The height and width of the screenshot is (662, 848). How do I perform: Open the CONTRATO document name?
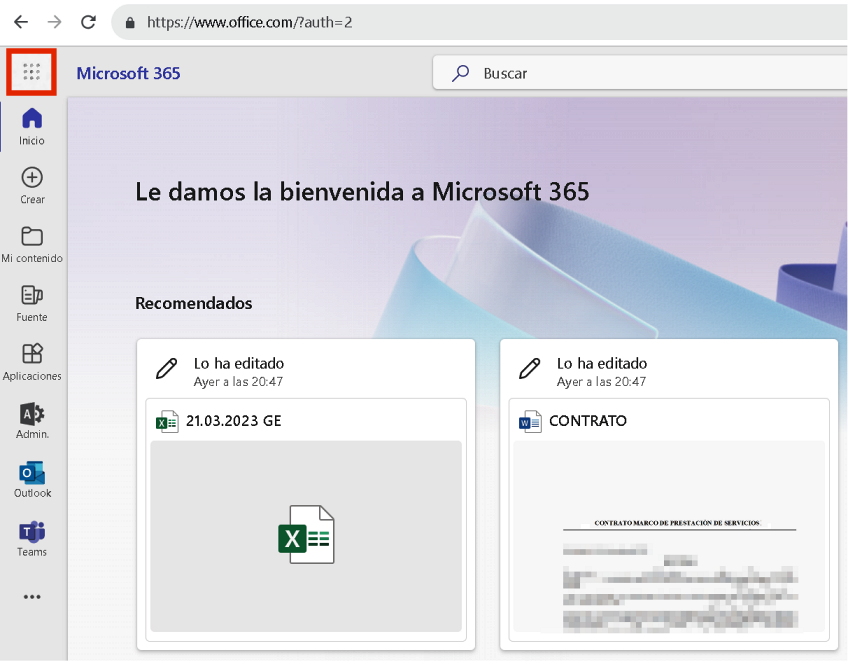(x=588, y=421)
